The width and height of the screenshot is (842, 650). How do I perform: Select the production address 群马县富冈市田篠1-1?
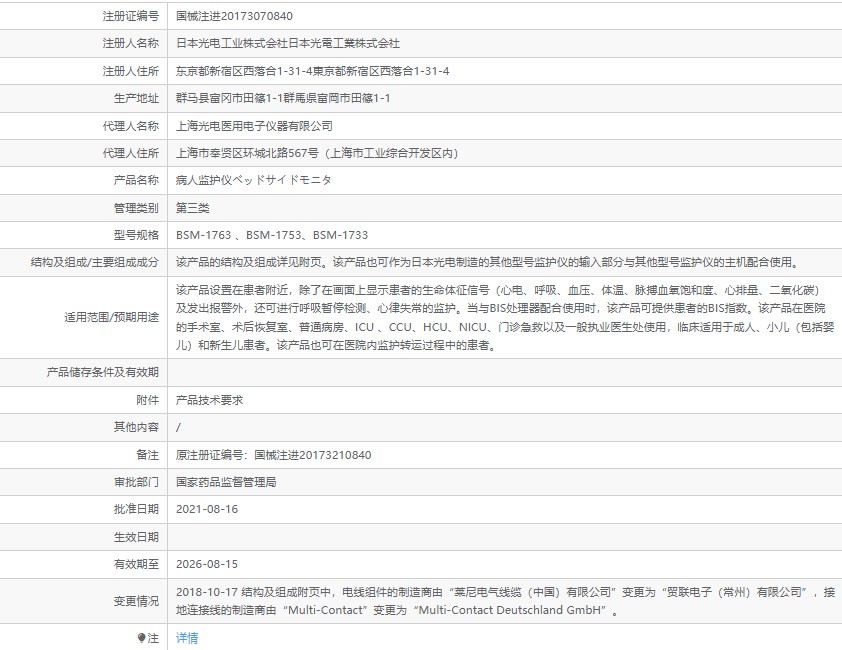(x=230, y=98)
